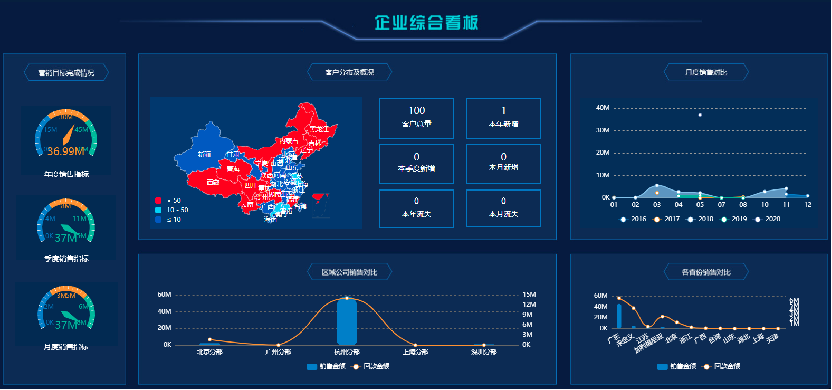Click the isolated 2020 point near 40M
The width and height of the screenshot is (832, 390).
[700, 115]
